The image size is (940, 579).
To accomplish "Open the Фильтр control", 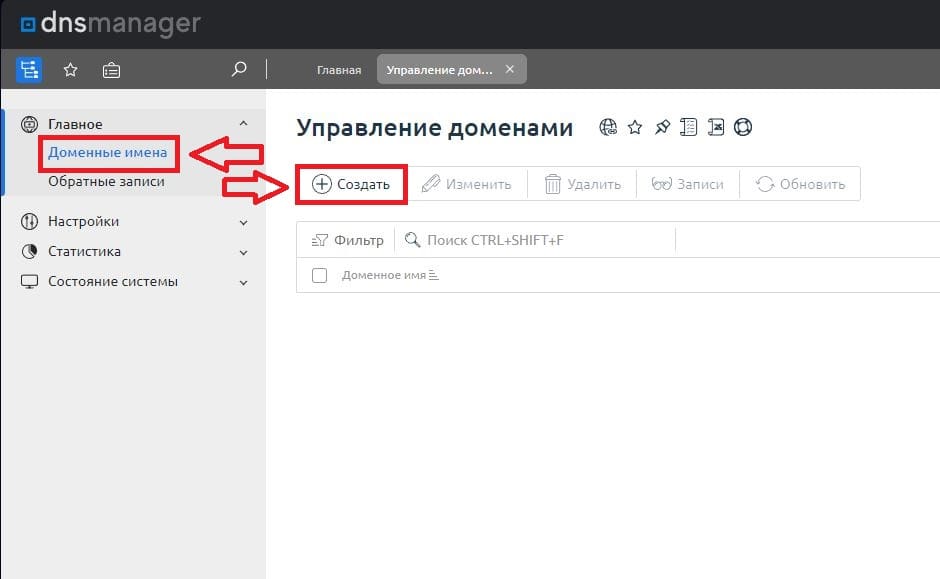I will coord(347,240).
